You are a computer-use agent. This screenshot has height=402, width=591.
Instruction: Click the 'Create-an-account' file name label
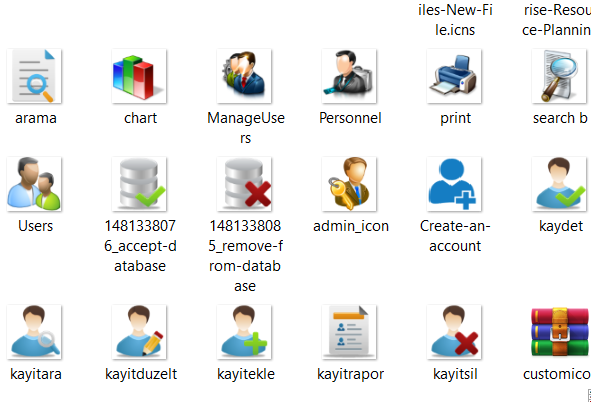(x=455, y=236)
